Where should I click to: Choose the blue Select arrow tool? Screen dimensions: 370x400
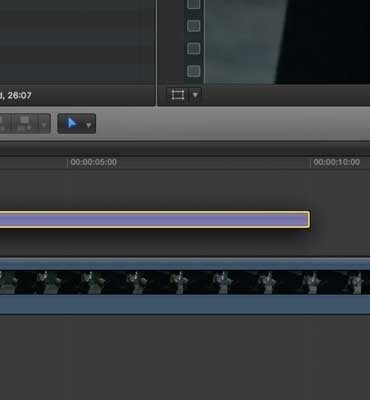(71, 124)
